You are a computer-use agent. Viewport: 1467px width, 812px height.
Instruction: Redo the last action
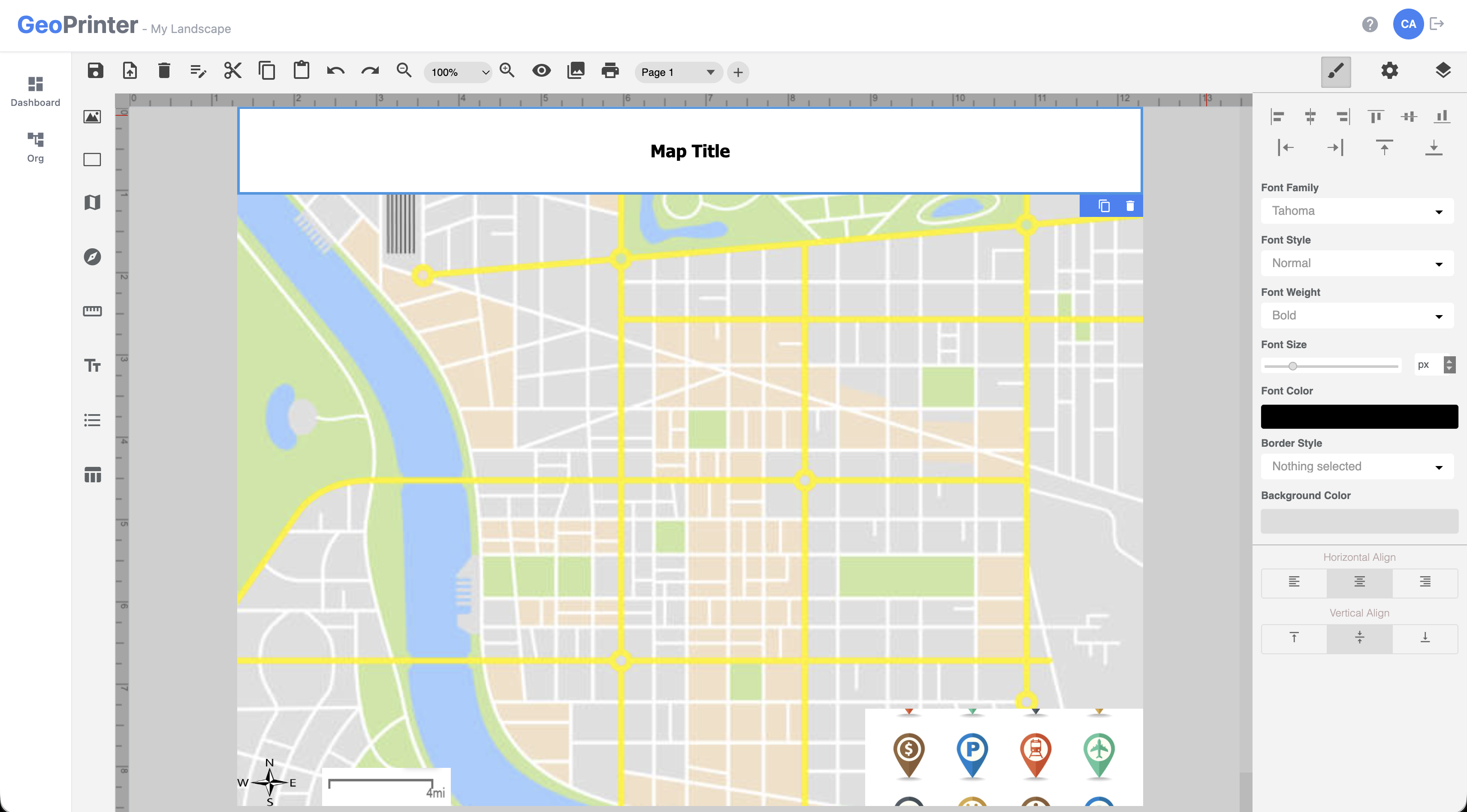(370, 71)
